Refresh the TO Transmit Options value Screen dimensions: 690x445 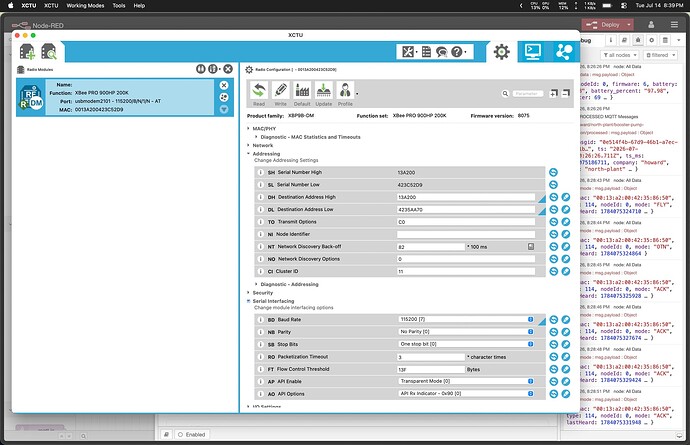(x=553, y=221)
